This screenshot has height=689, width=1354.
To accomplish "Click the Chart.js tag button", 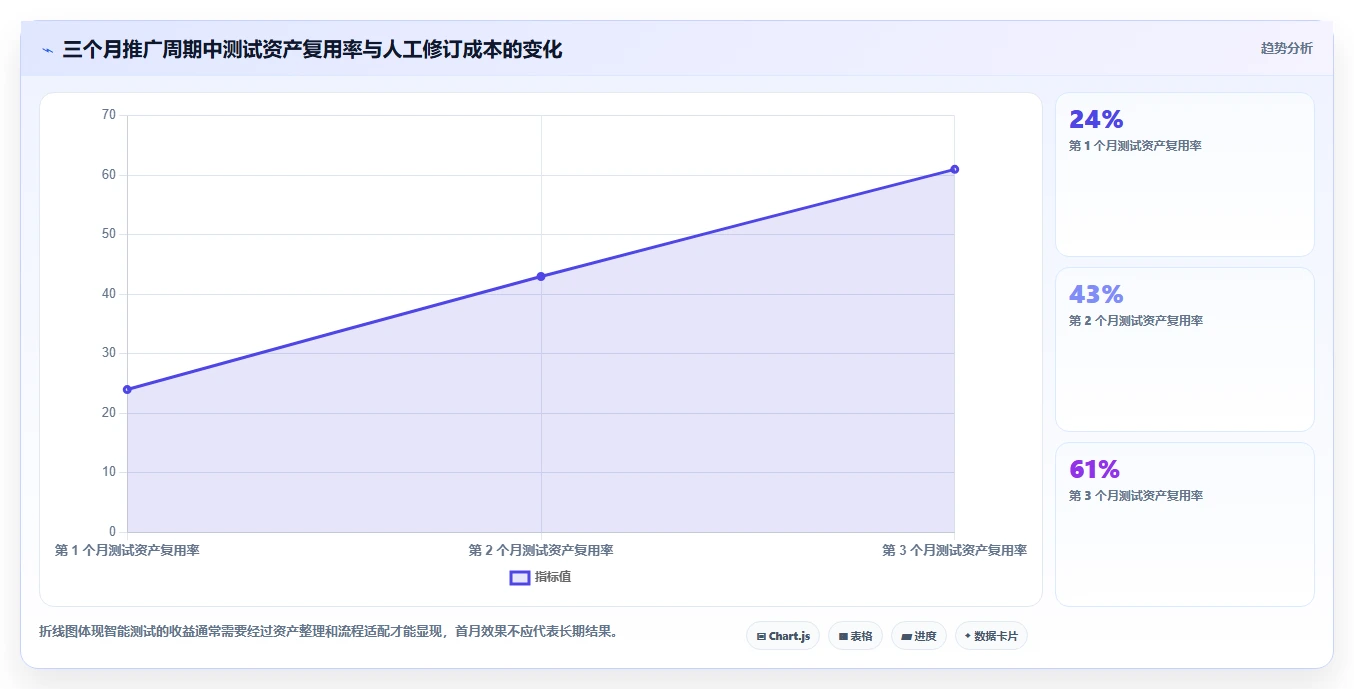I will pos(783,636).
